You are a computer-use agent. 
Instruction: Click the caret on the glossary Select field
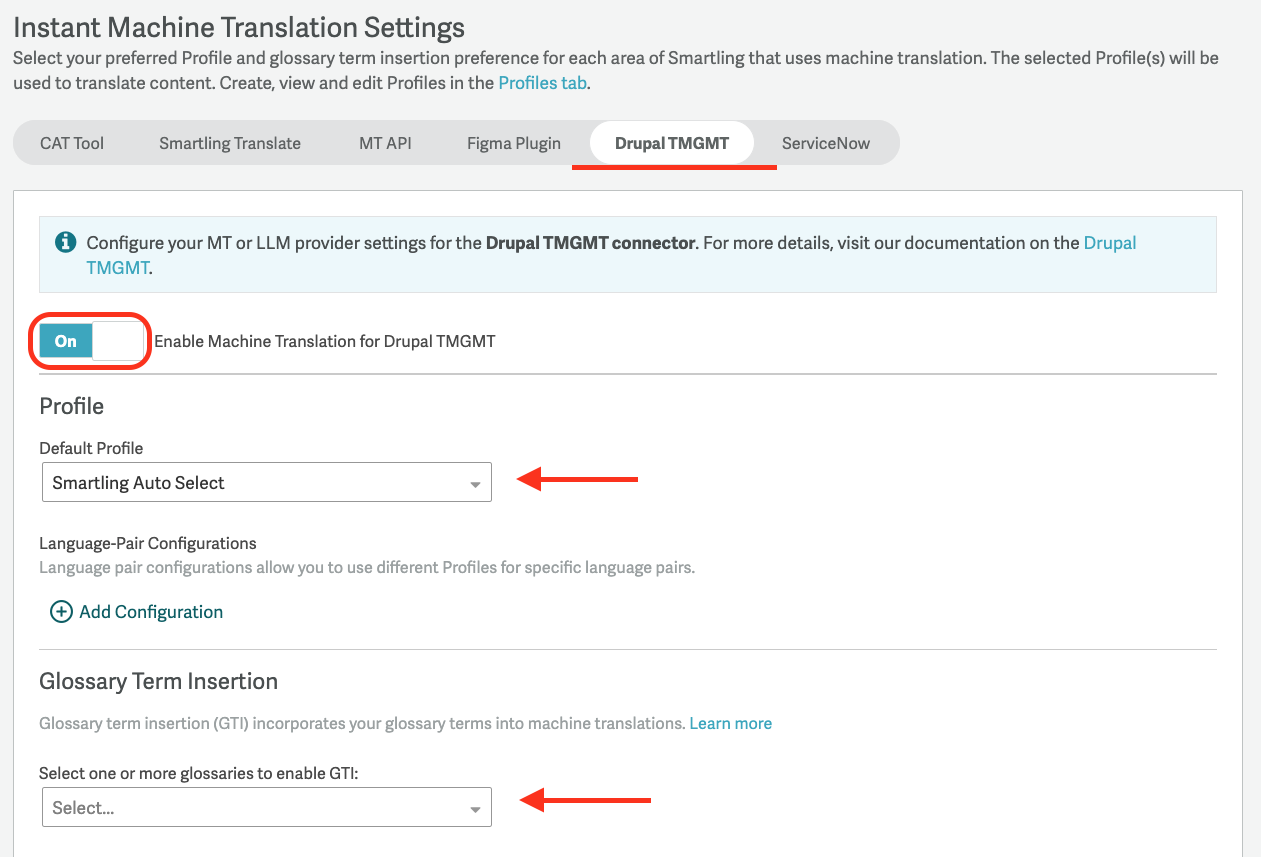pos(475,809)
